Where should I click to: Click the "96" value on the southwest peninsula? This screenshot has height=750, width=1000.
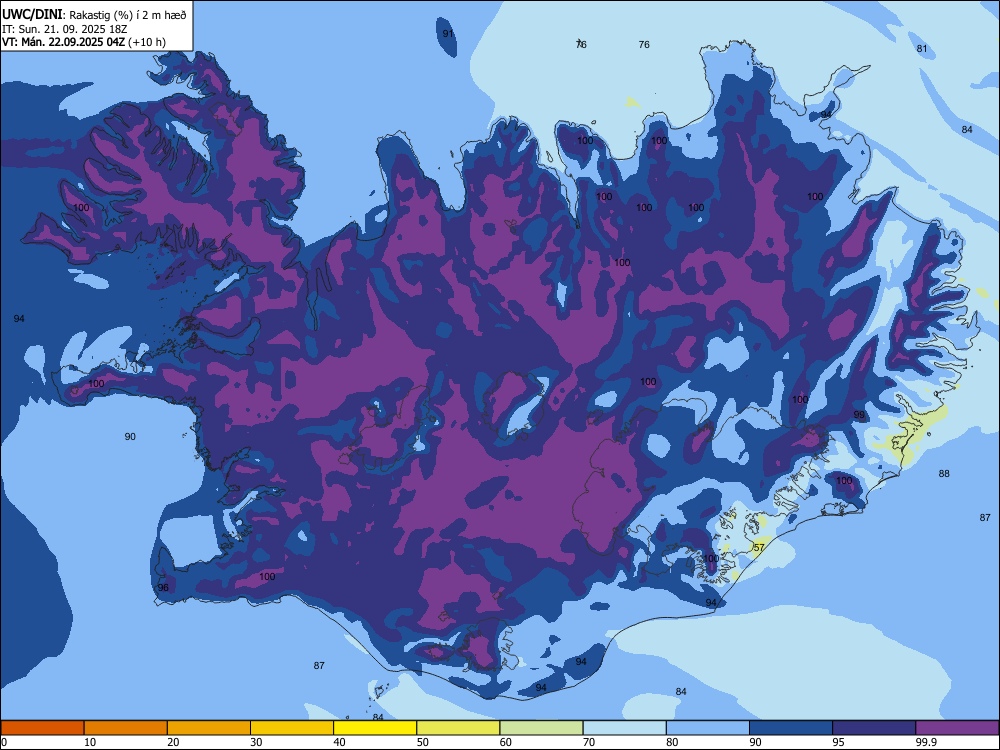click(163, 587)
